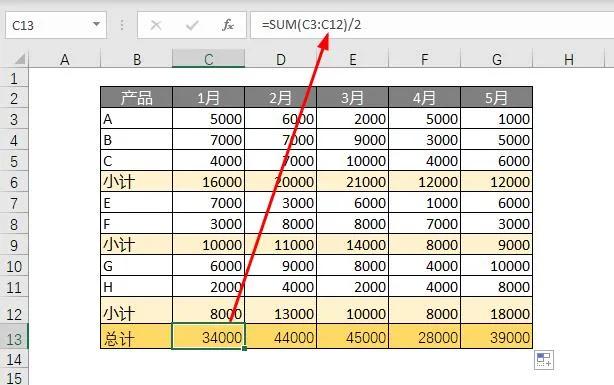This screenshot has width=614, height=385.
Task: Click product cell labeled A
Action: (x=137, y=119)
